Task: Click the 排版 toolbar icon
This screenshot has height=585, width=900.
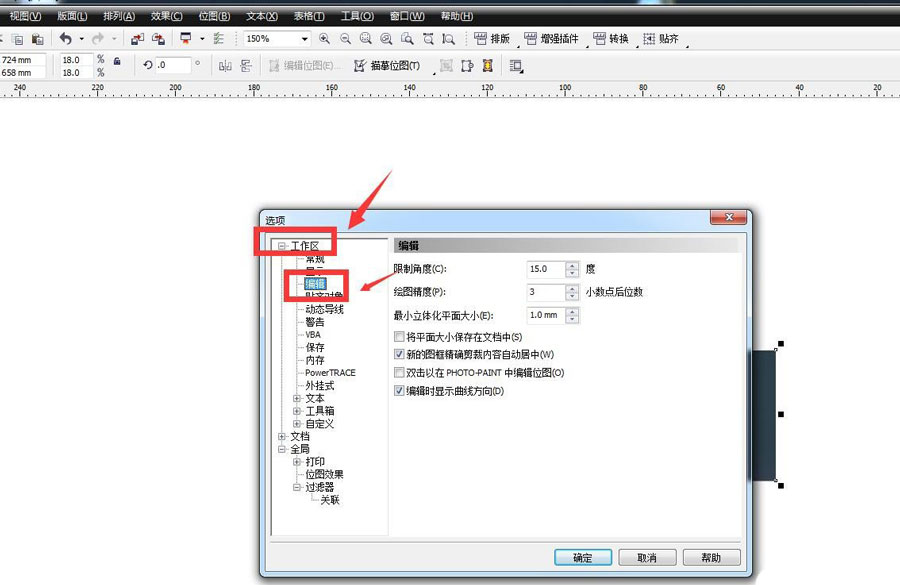Action: (x=493, y=39)
